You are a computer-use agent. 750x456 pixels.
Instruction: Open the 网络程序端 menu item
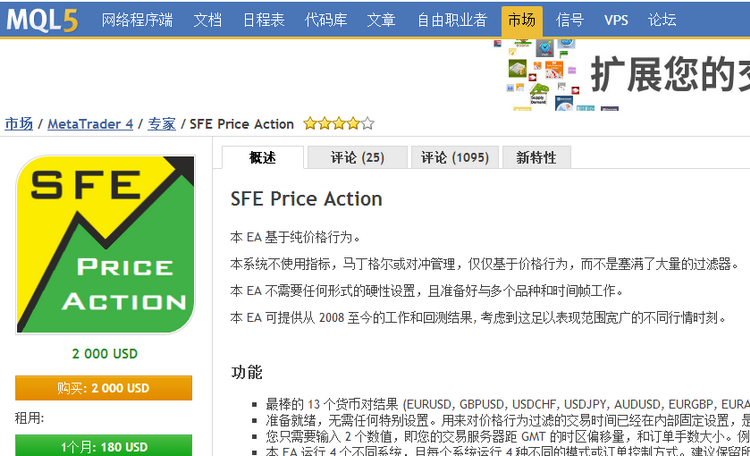[137, 20]
